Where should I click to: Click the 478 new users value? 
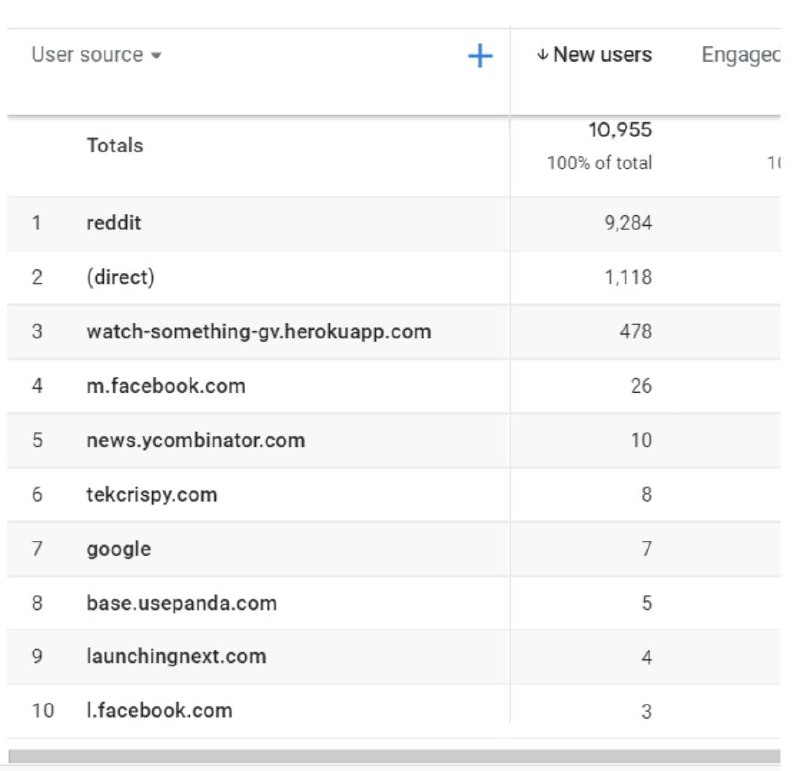(x=636, y=332)
